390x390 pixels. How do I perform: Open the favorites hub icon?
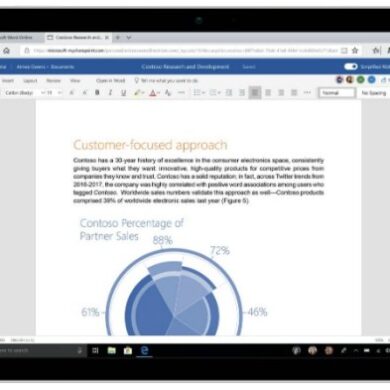(x=376, y=51)
